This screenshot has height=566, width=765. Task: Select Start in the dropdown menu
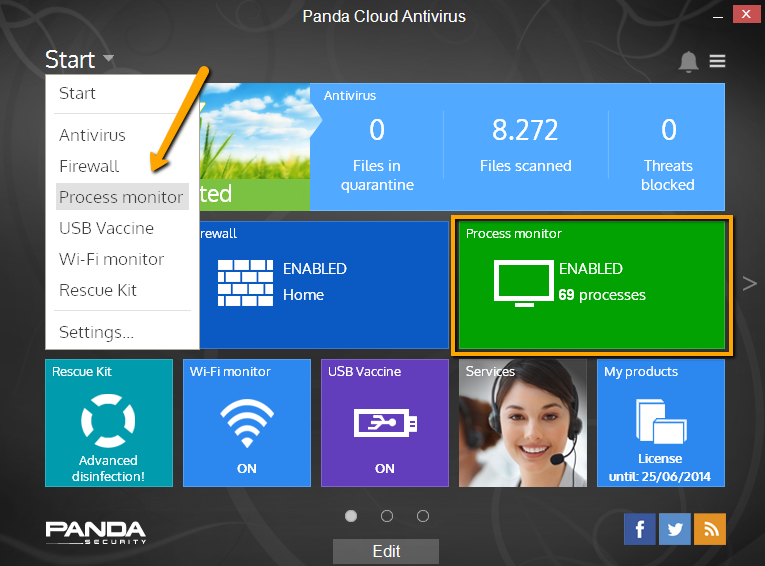pyautogui.click(x=77, y=93)
